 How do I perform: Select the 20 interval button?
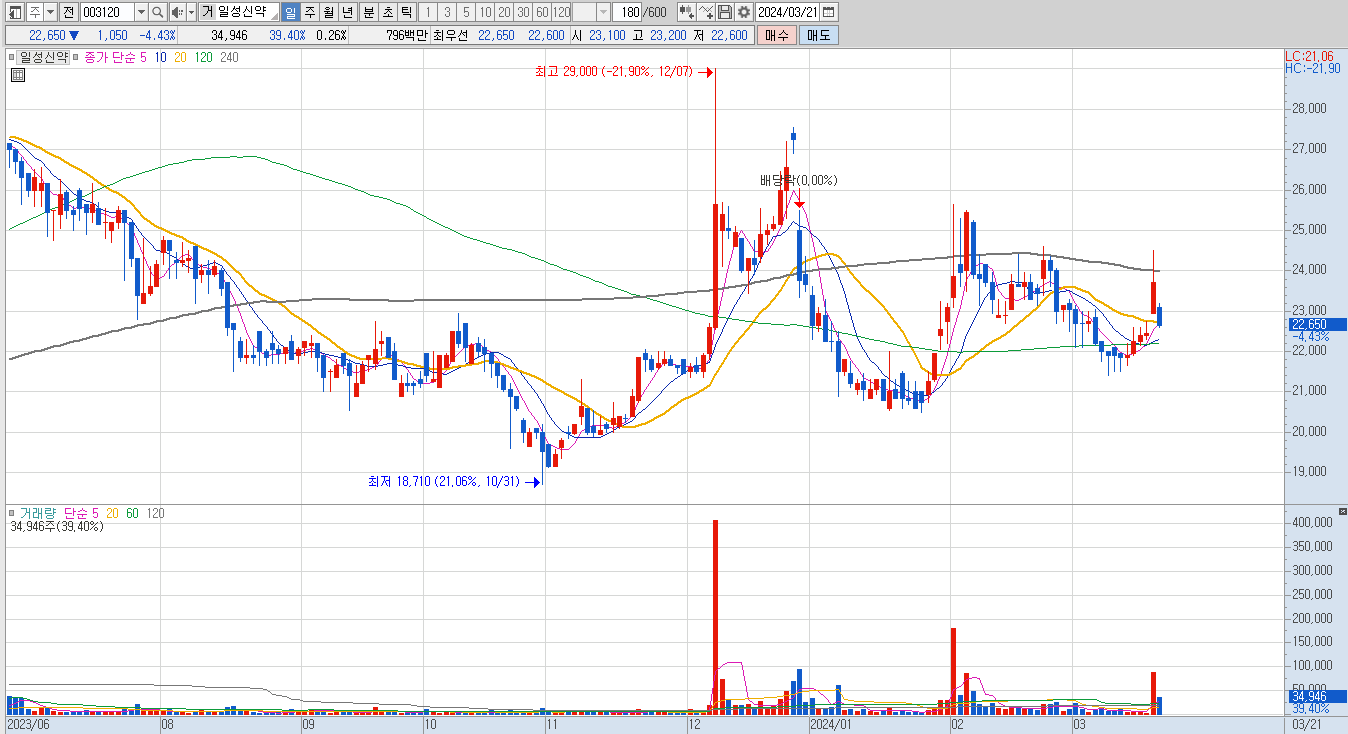point(504,12)
